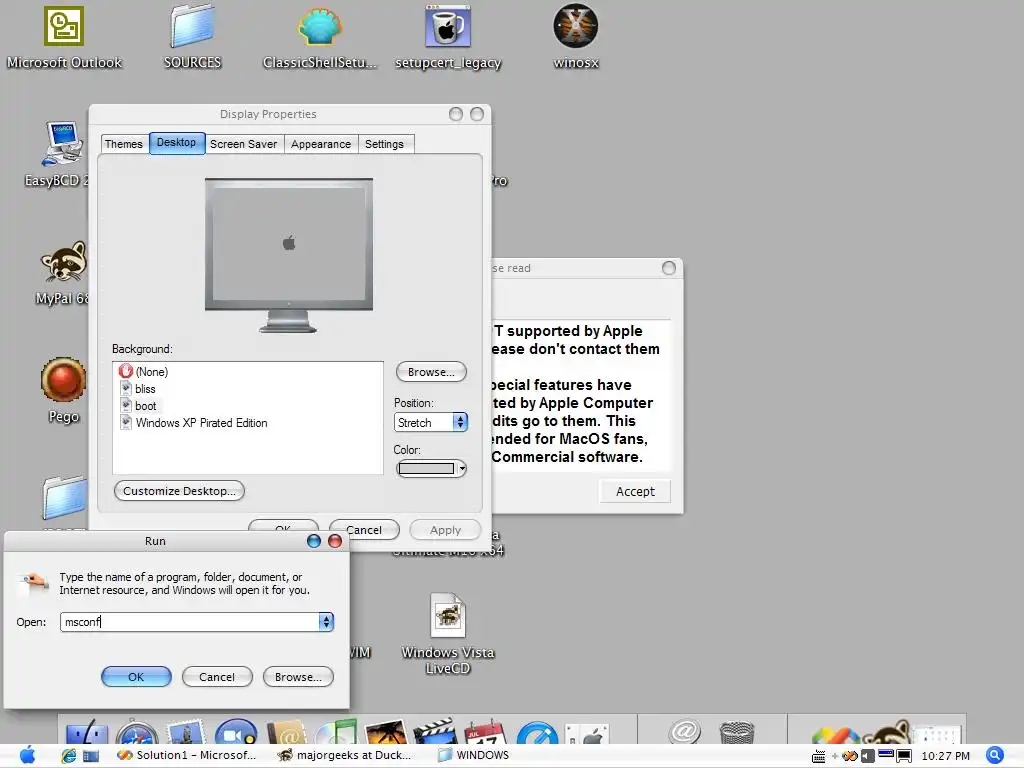Click Cancel in the Run dialog
1024x768 pixels.
pyautogui.click(x=217, y=677)
